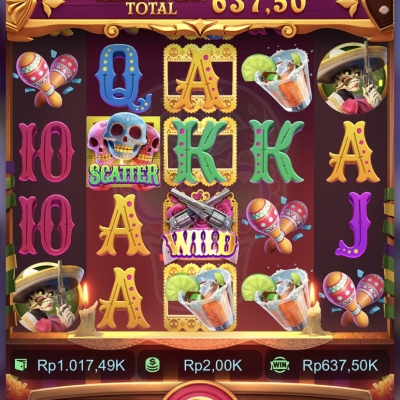The image size is (400, 400).
Task: Click the skull Scatter symbol
Action: coord(123,152)
